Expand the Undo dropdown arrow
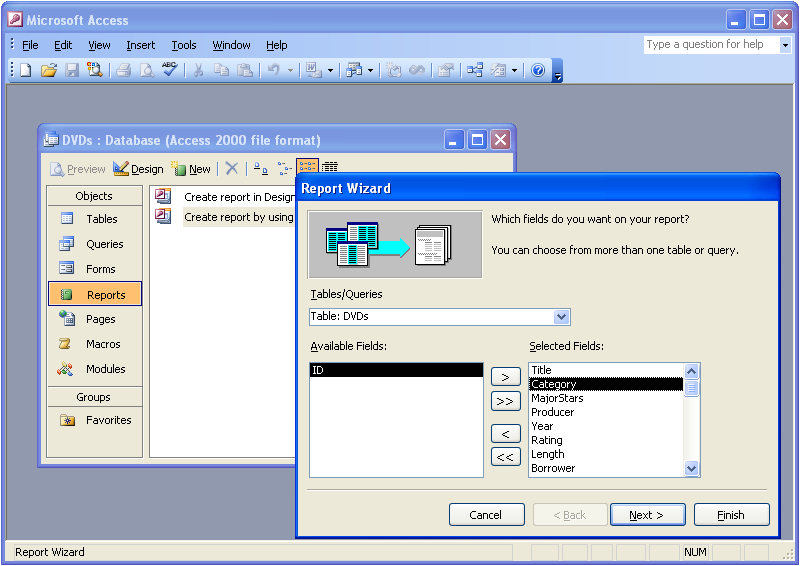 (x=290, y=70)
